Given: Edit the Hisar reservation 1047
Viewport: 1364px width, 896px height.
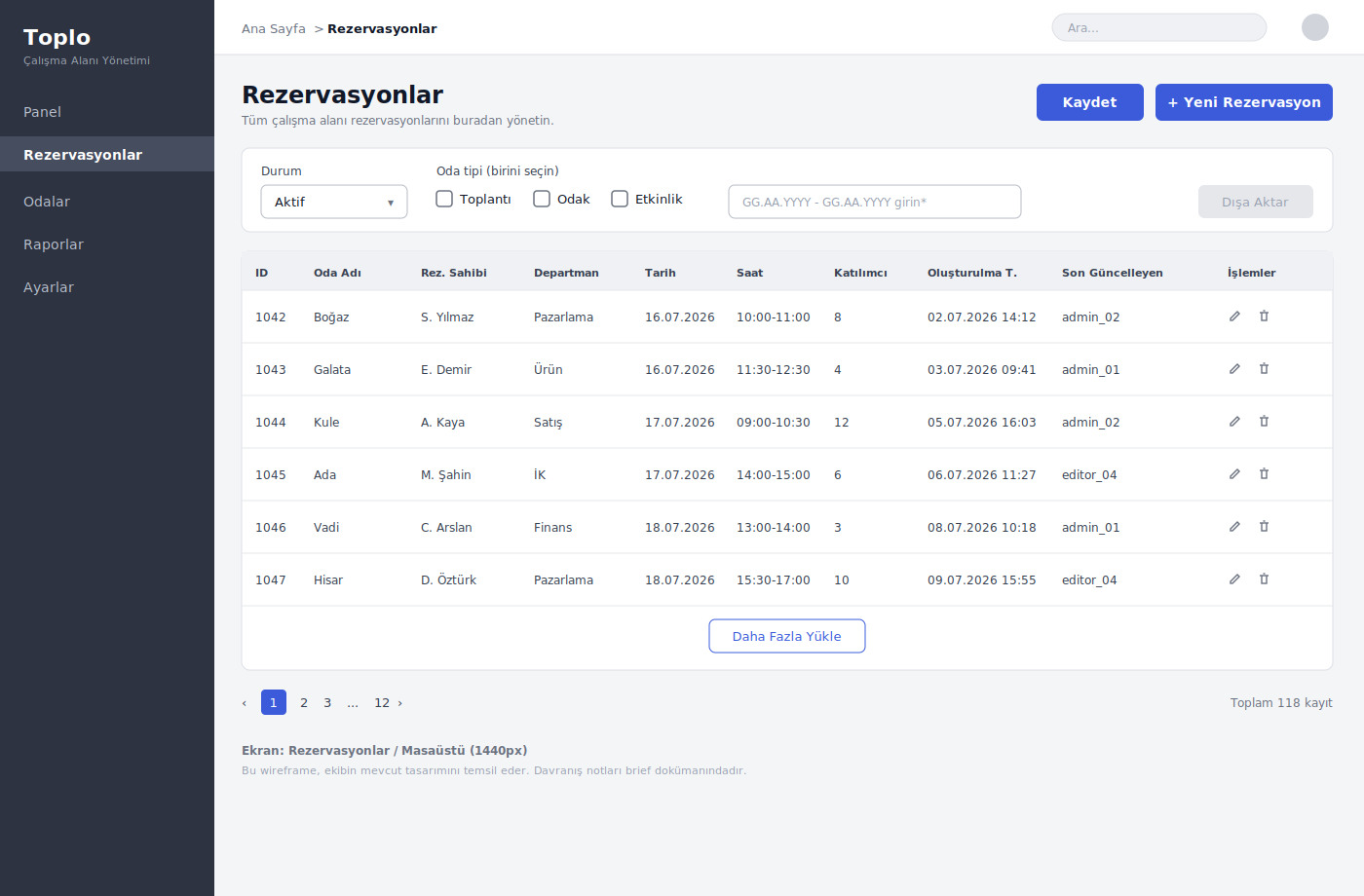Looking at the screenshot, I should click(x=1234, y=579).
